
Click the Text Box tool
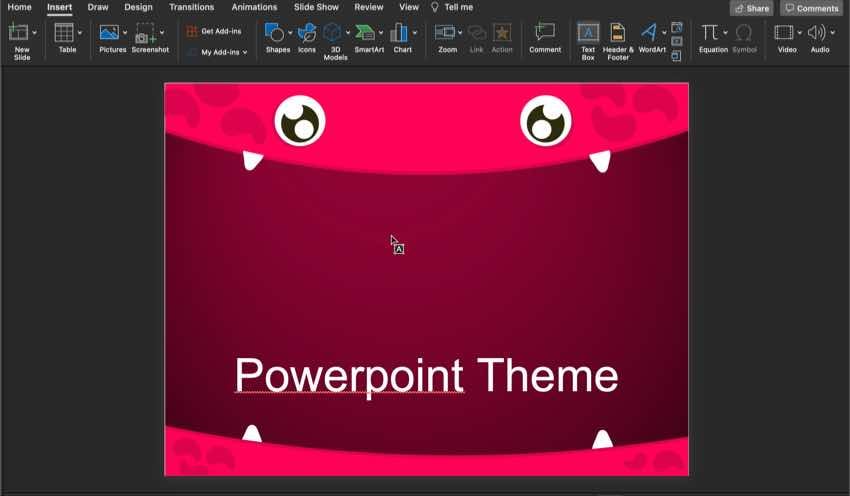point(588,33)
